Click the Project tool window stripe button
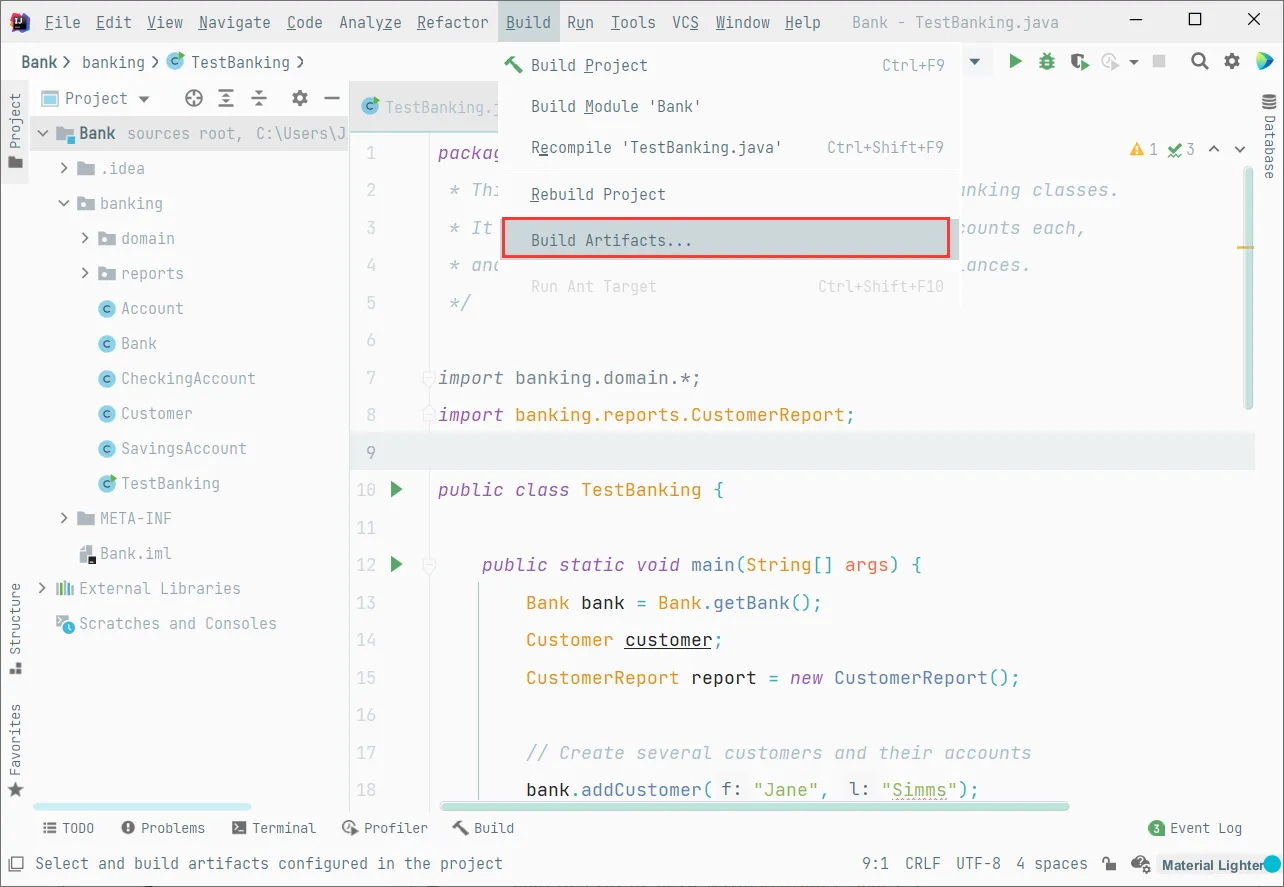1284x887 pixels. [x=15, y=132]
